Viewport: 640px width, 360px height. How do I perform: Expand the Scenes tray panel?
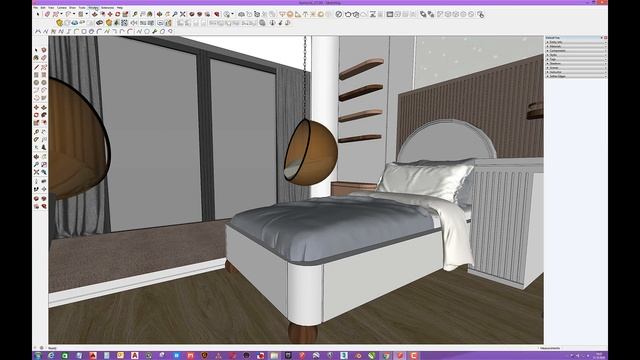(576, 68)
